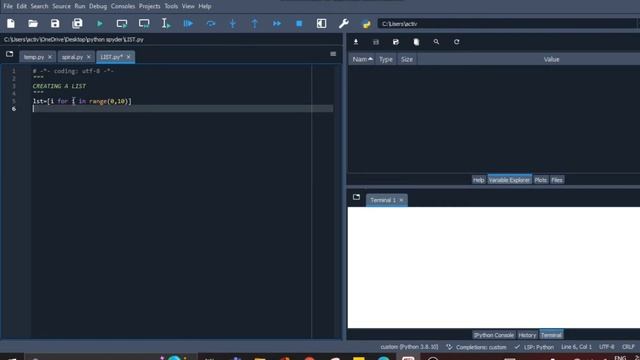
Task: Save all files
Action: [x=77, y=24]
